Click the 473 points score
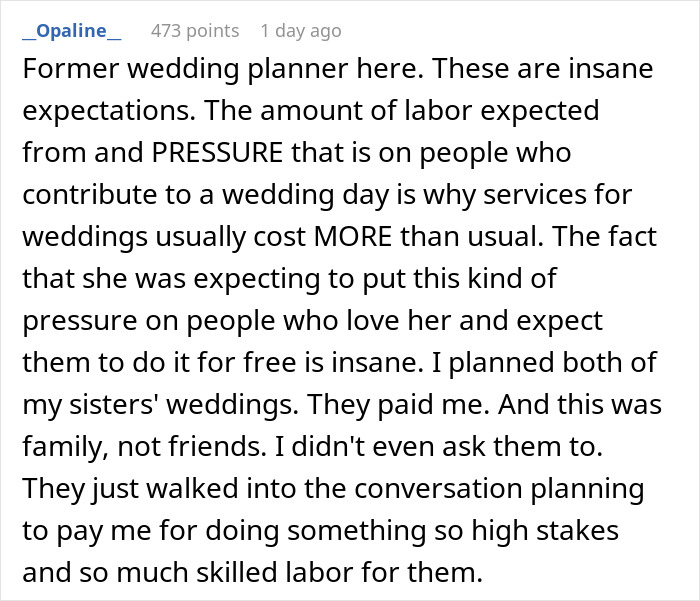This screenshot has width=700, height=601. 195,31
